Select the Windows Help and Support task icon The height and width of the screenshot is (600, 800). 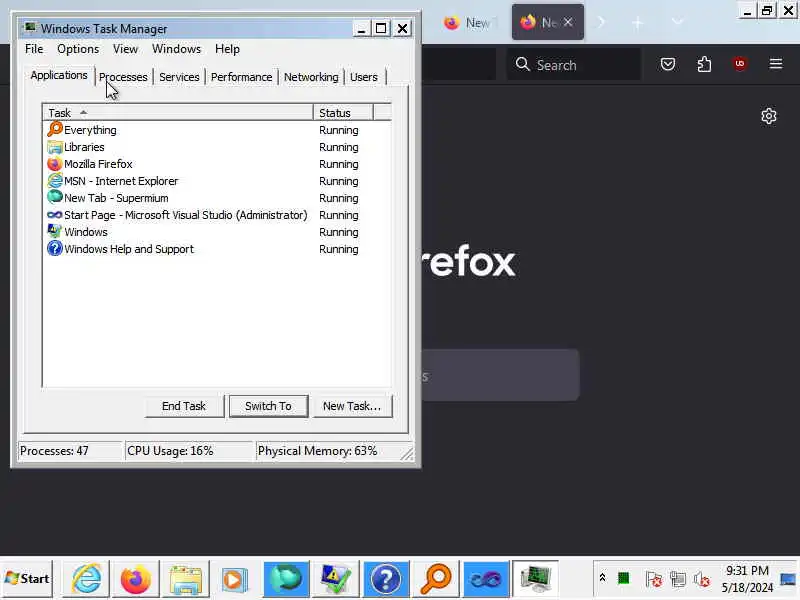(55, 248)
